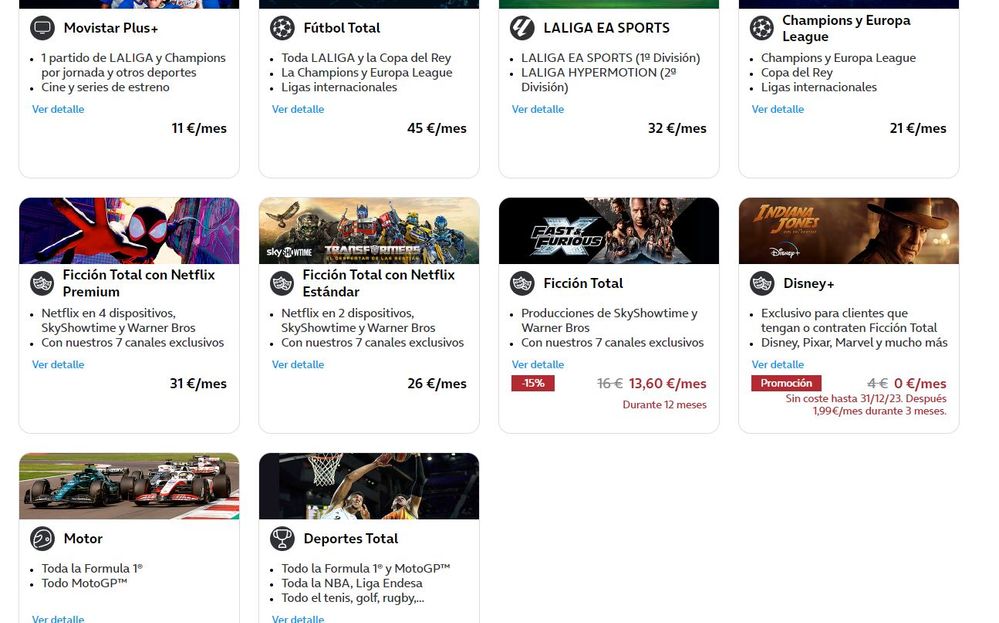Viewport: 999px width, 623px height.
Task: Click the theater masks icon beside Disney+
Action: point(762,283)
